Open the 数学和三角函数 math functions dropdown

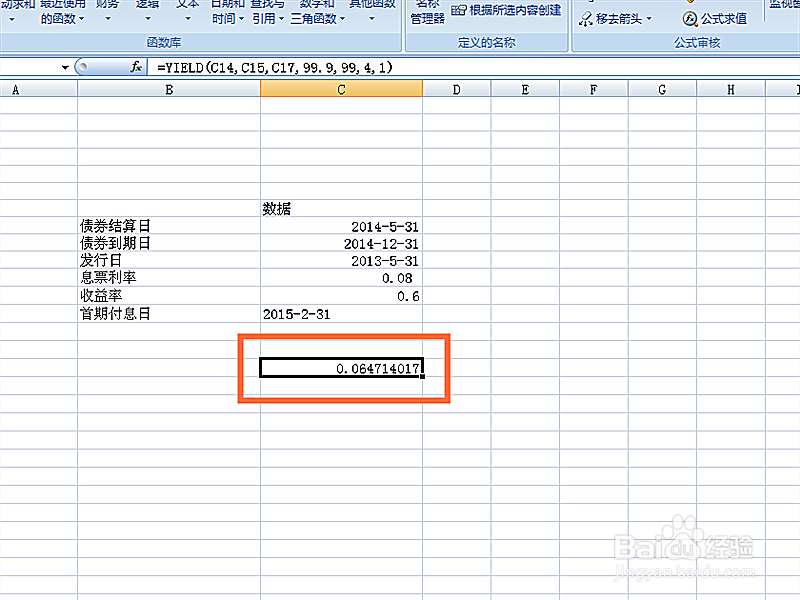317,13
